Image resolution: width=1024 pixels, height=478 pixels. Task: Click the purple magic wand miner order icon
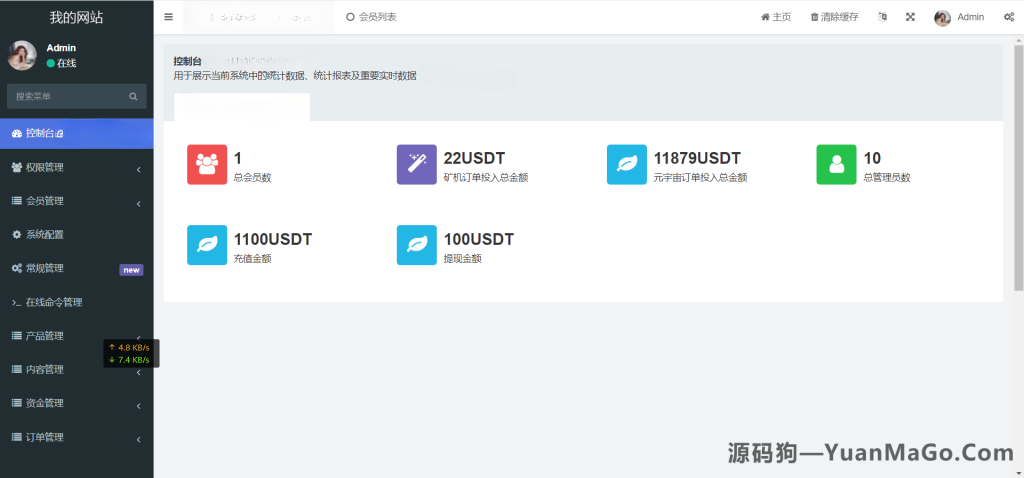(417, 164)
